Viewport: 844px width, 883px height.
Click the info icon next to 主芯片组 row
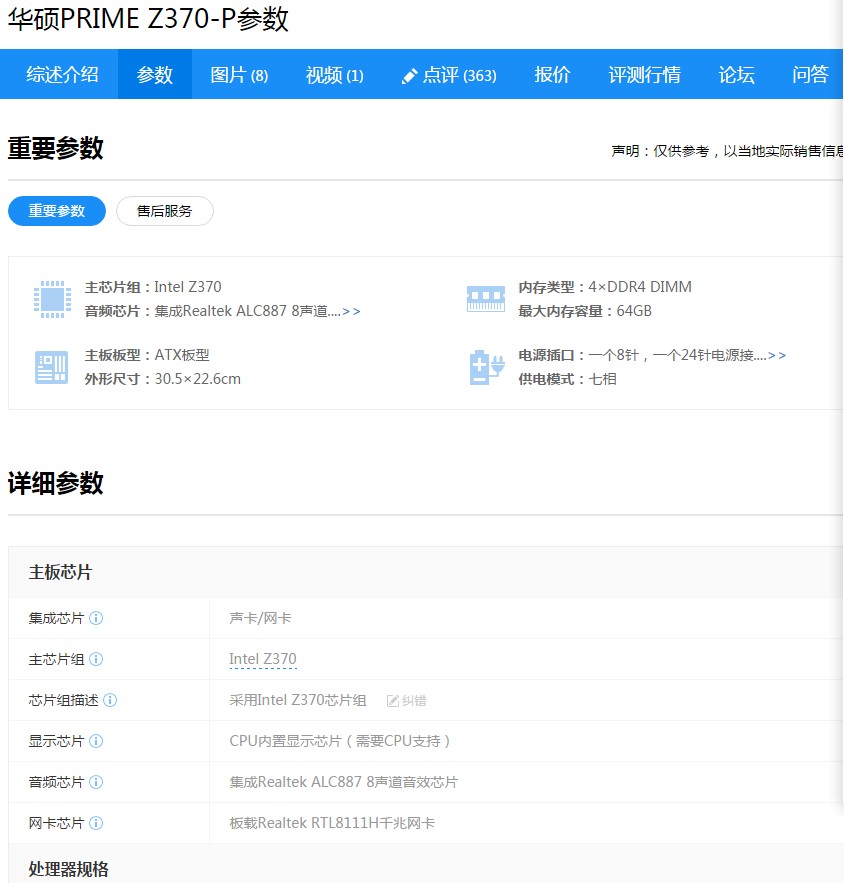click(96, 659)
